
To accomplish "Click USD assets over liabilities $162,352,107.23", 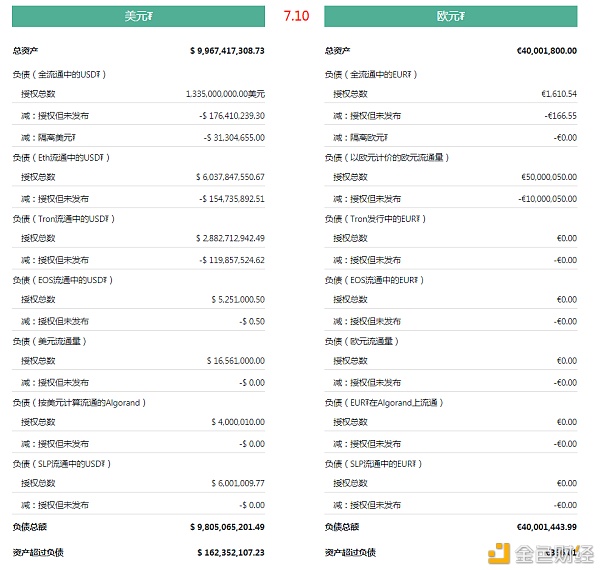I will pos(231,553).
